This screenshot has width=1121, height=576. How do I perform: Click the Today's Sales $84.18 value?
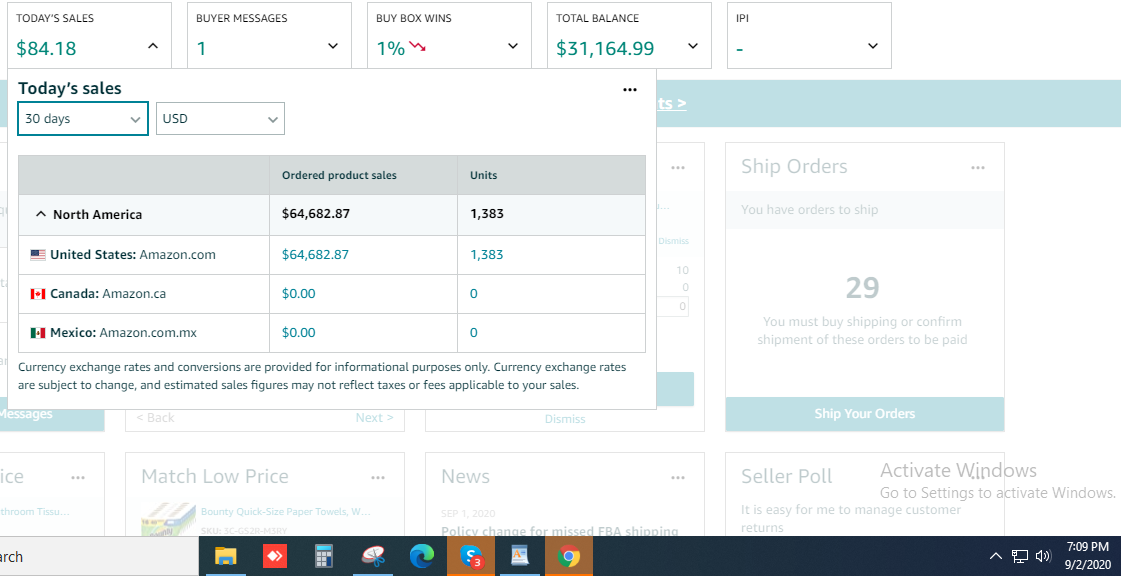tap(46, 49)
